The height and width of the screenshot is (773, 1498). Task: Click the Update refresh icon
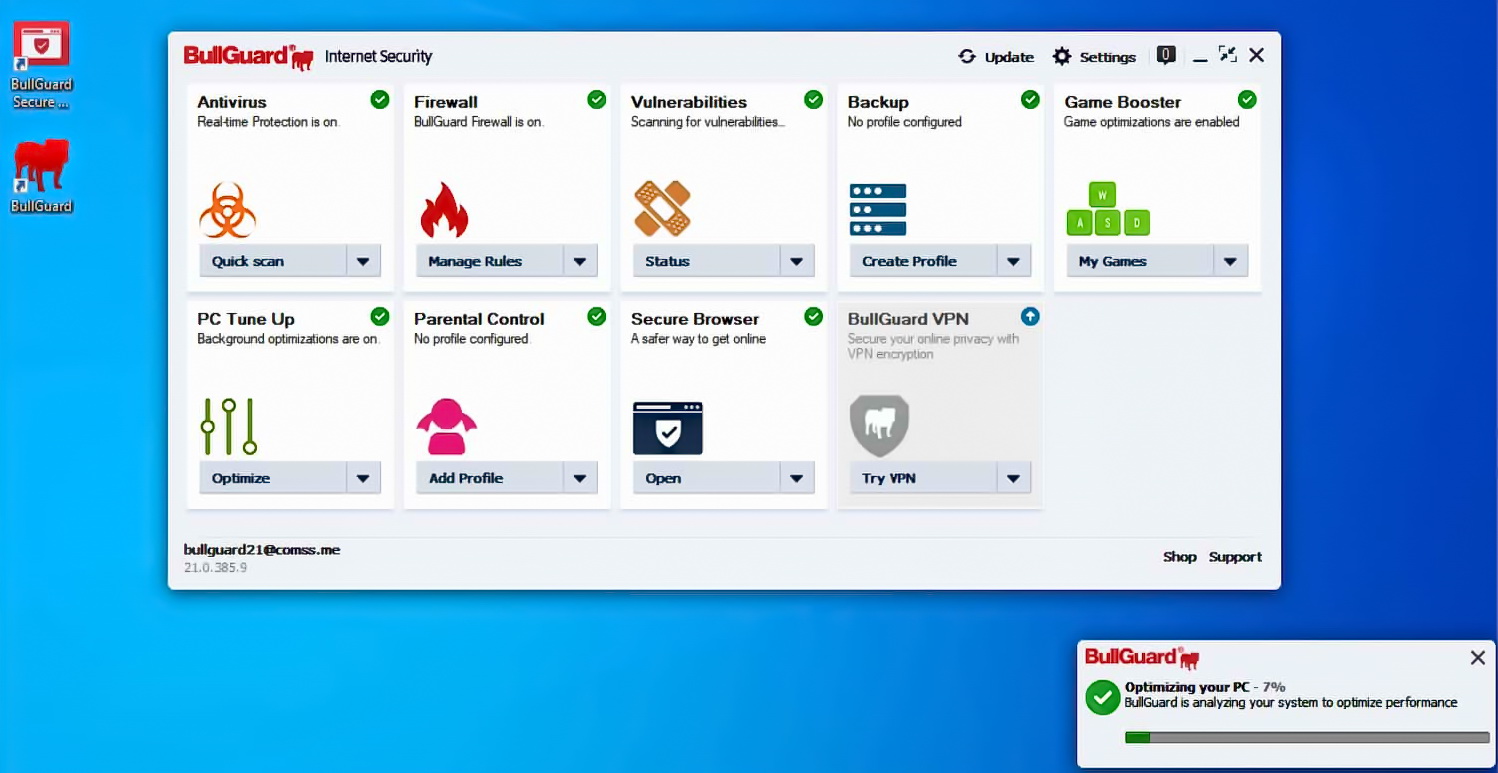(x=967, y=56)
